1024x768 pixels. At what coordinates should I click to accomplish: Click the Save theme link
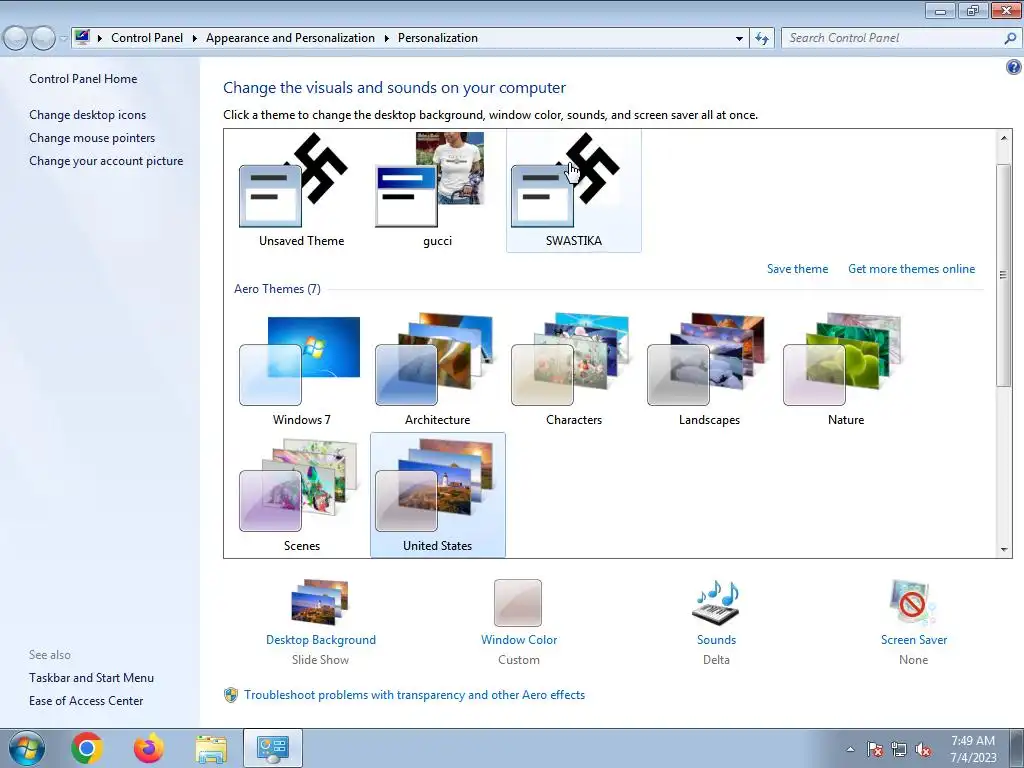pyautogui.click(x=797, y=269)
